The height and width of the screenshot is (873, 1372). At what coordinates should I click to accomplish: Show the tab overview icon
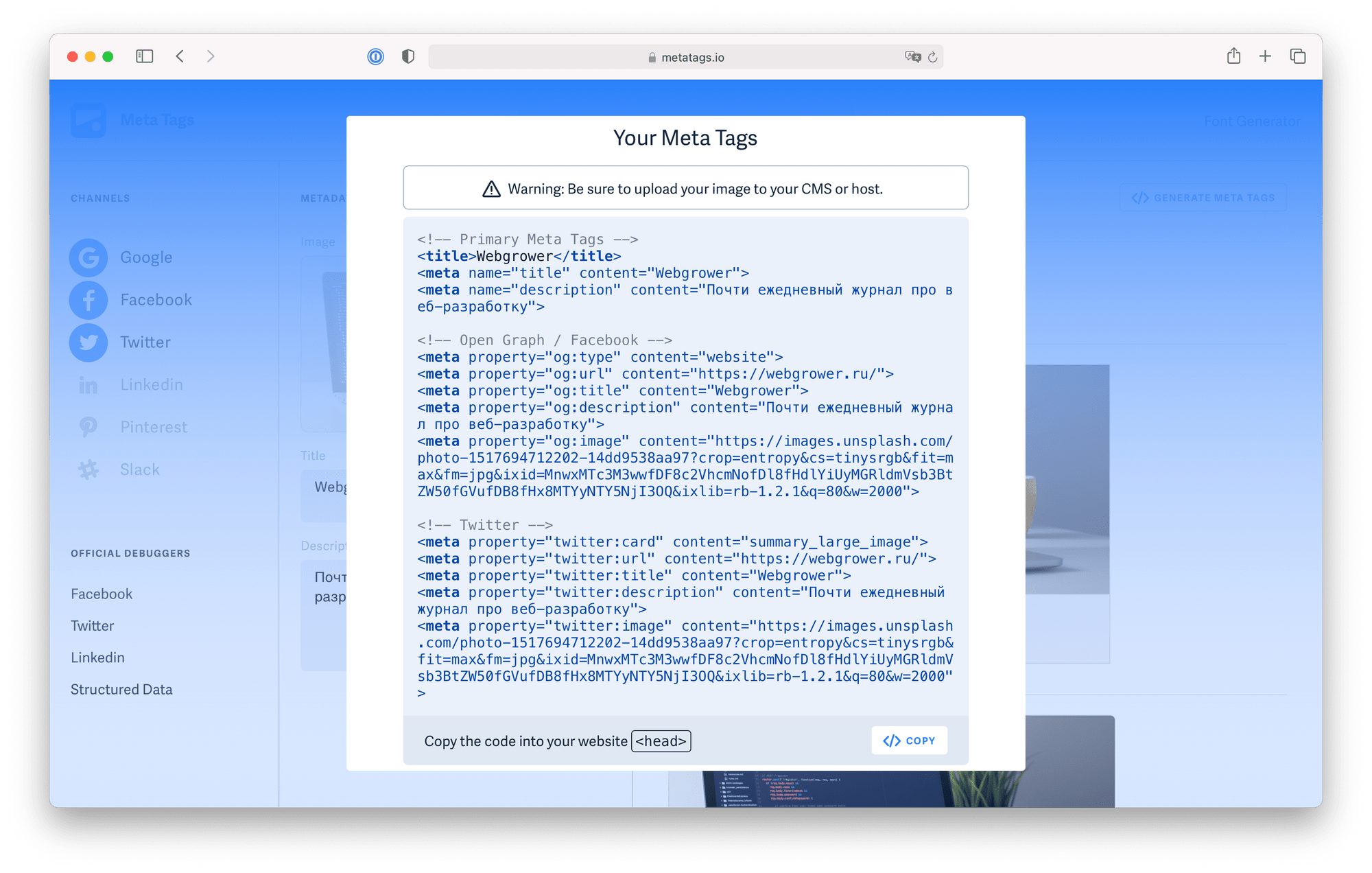1297,56
